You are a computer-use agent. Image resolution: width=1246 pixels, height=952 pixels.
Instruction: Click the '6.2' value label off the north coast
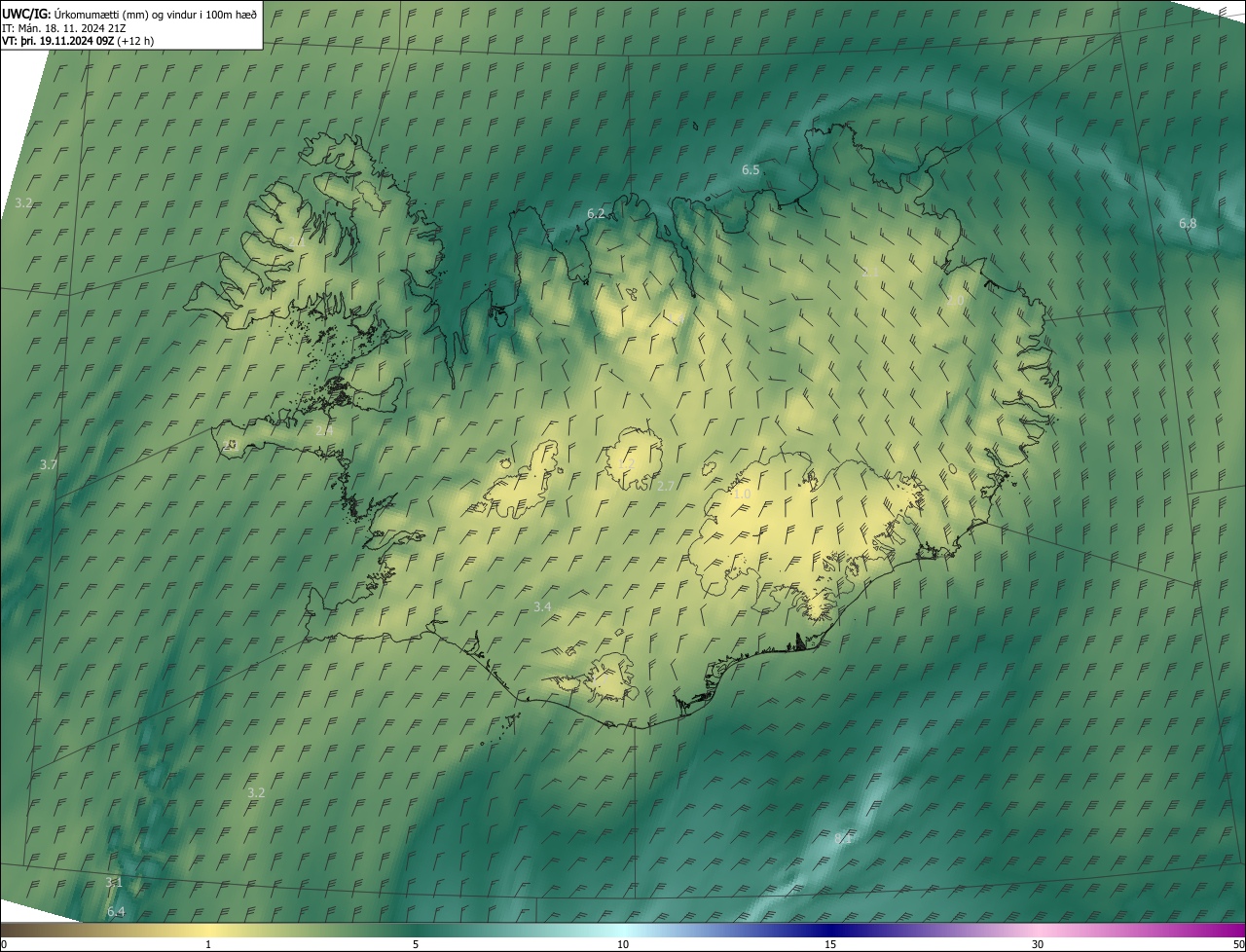[596, 213]
